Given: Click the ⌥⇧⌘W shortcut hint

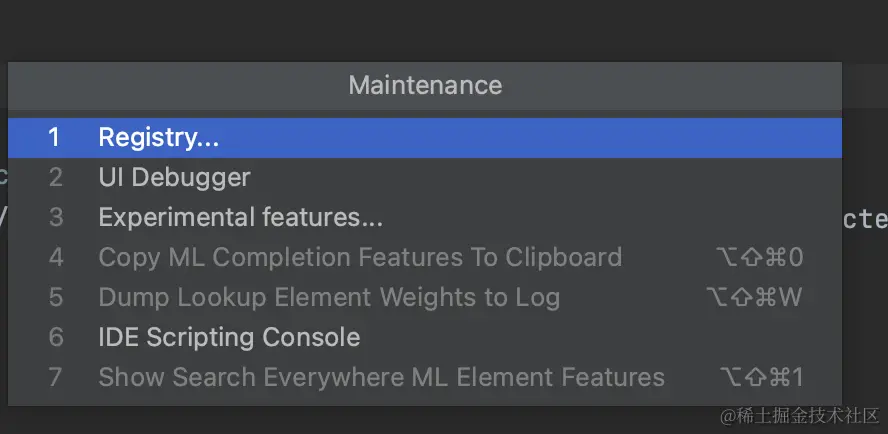Looking at the screenshot, I should tap(754, 297).
